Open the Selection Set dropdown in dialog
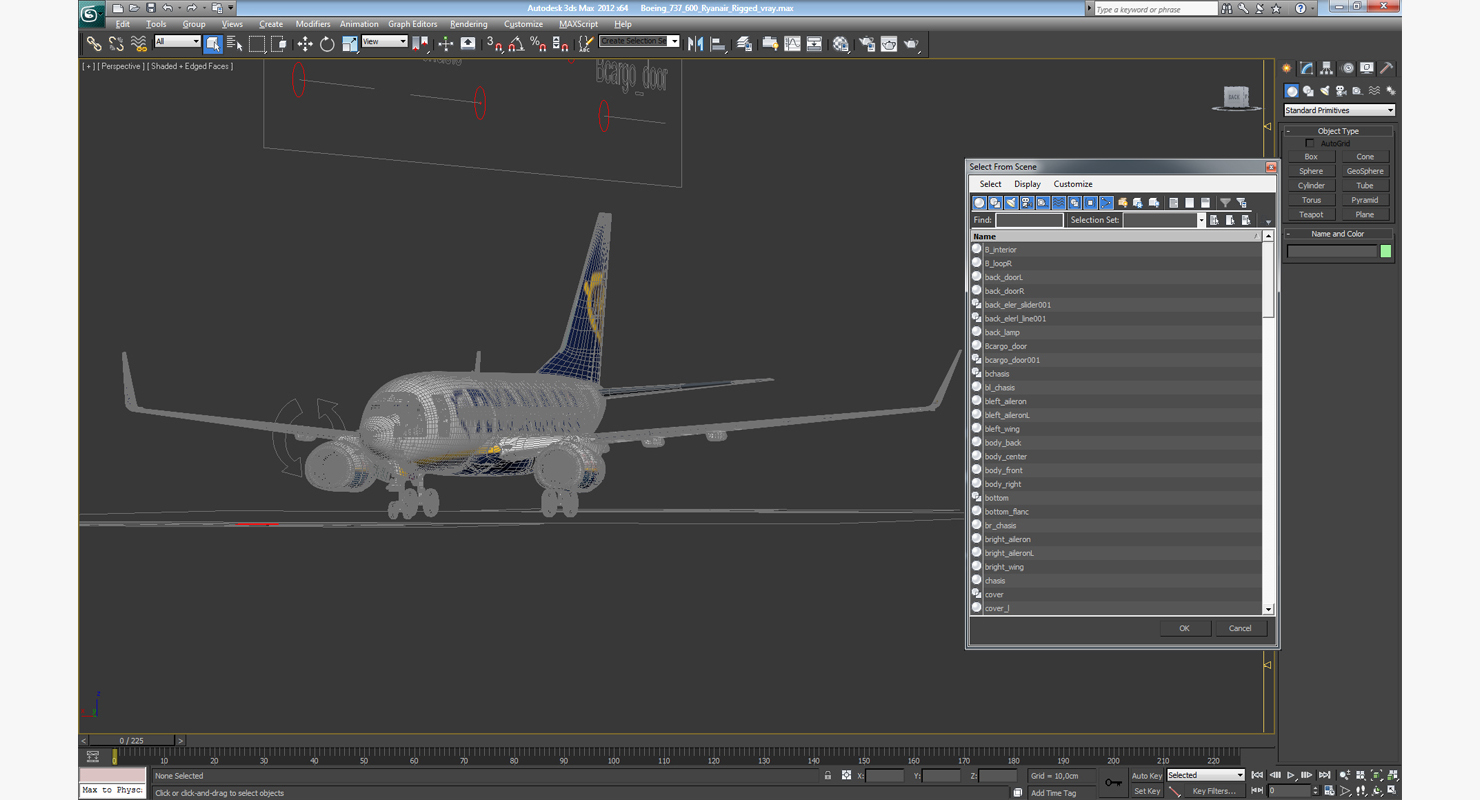The width and height of the screenshot is (1480, 800). tap(1164, 220)
